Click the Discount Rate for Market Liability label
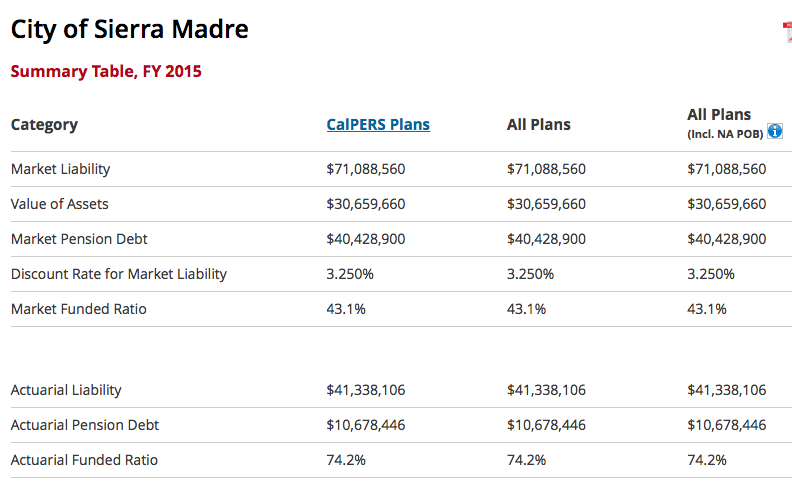 [119, 274]
